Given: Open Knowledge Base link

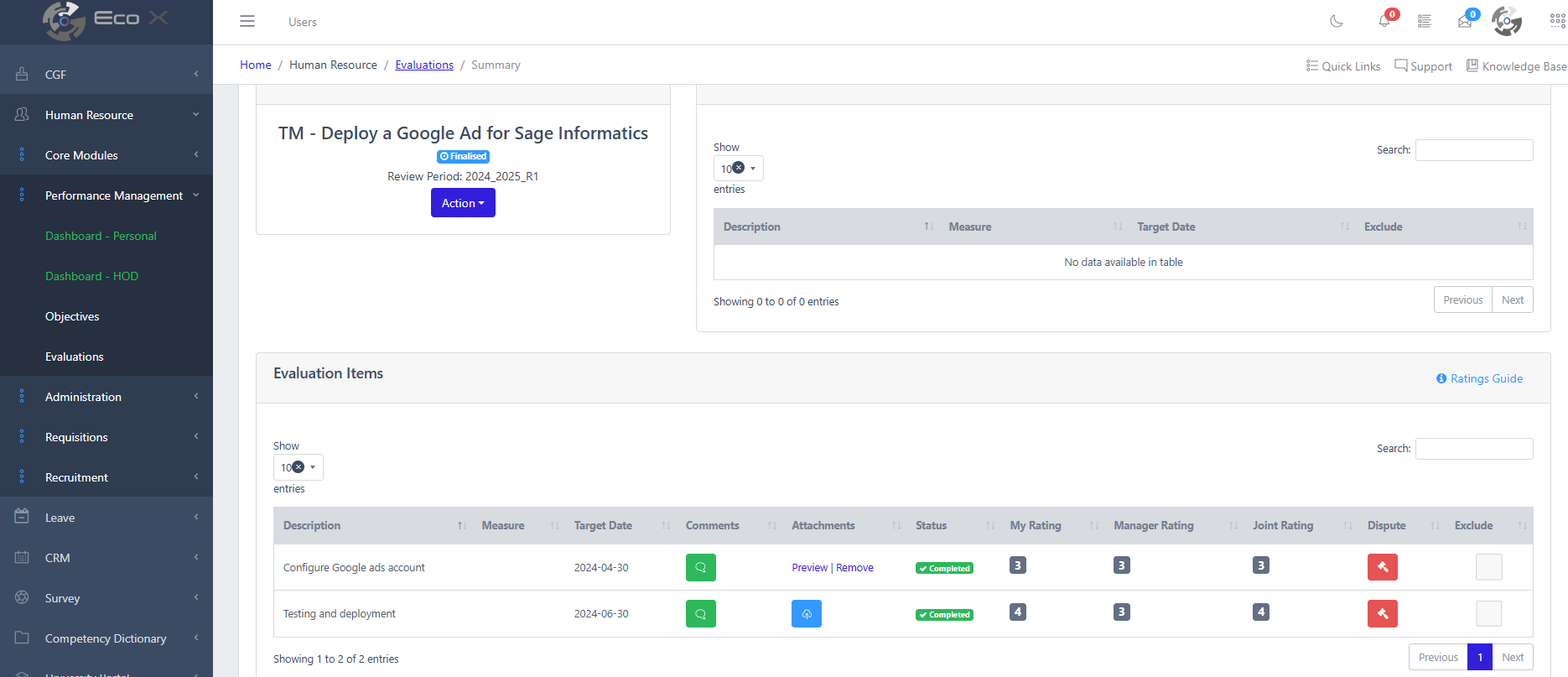Looking at the screenshot, I should tap(1516, 66).
